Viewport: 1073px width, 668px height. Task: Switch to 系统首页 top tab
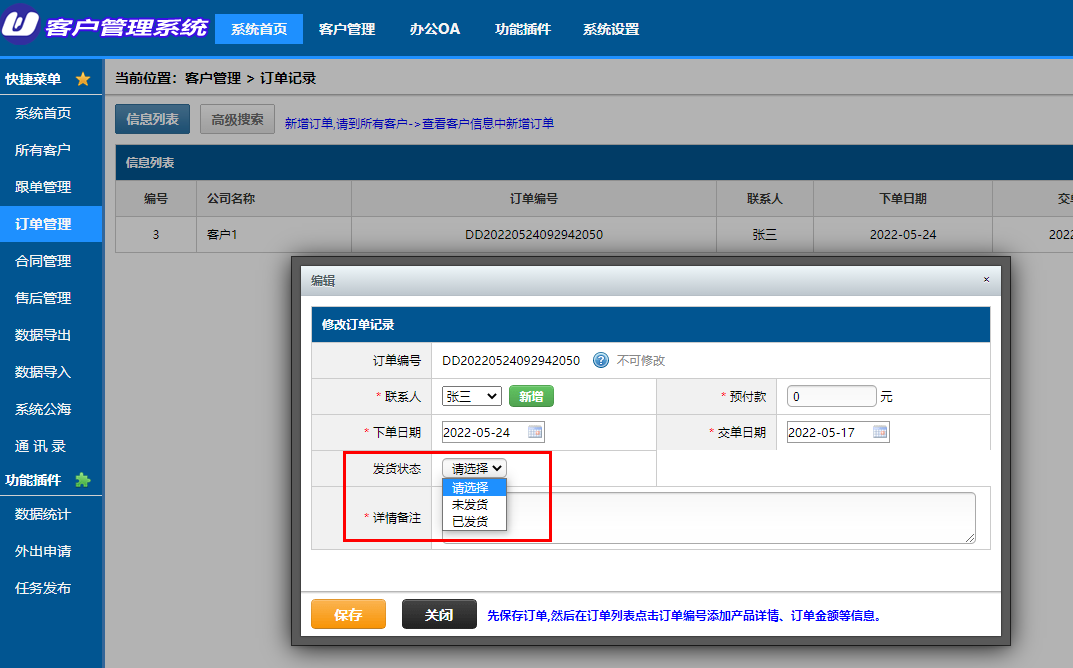259,29
